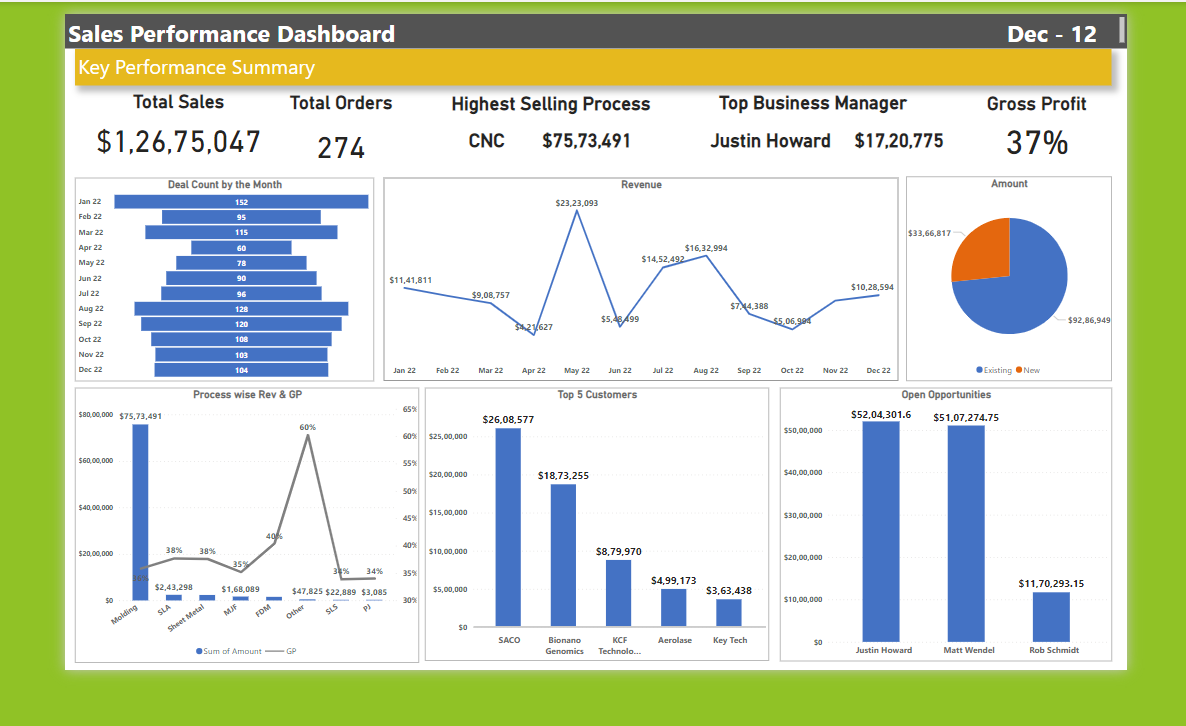The width and height of the screenshot is (1186, 726).
Task: Click the Jan 22 bar showing 152 deals
Action: [x=241, y=202]
